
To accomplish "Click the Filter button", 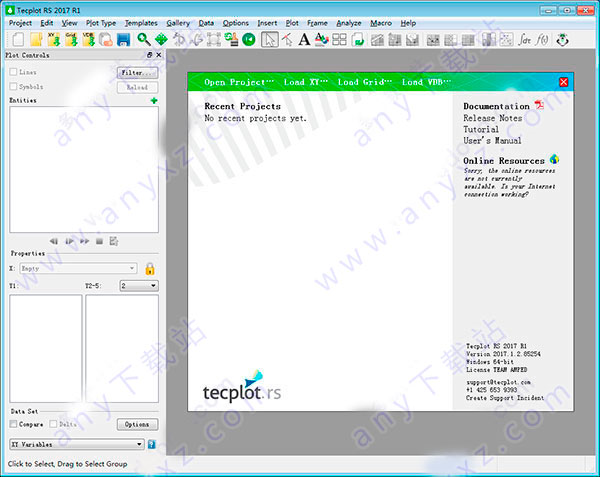I will (x=137, y=72).
